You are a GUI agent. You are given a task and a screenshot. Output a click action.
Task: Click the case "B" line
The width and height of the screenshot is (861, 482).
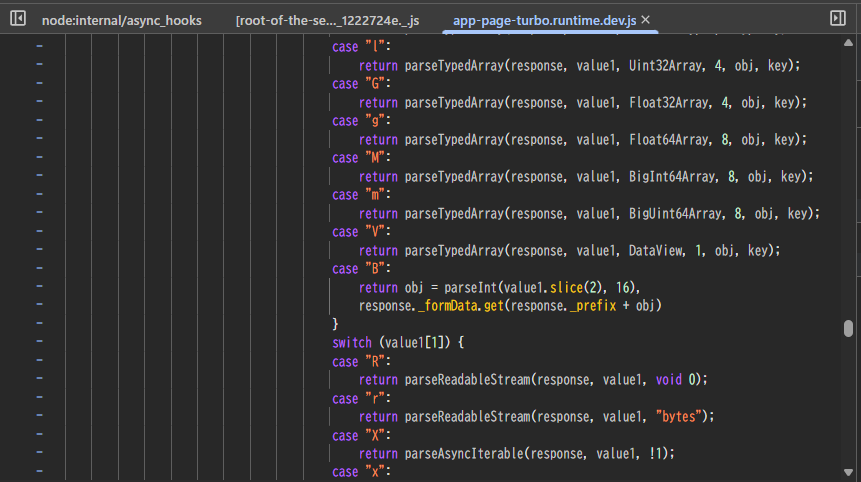pyautogui.click(x=361, y=269)
